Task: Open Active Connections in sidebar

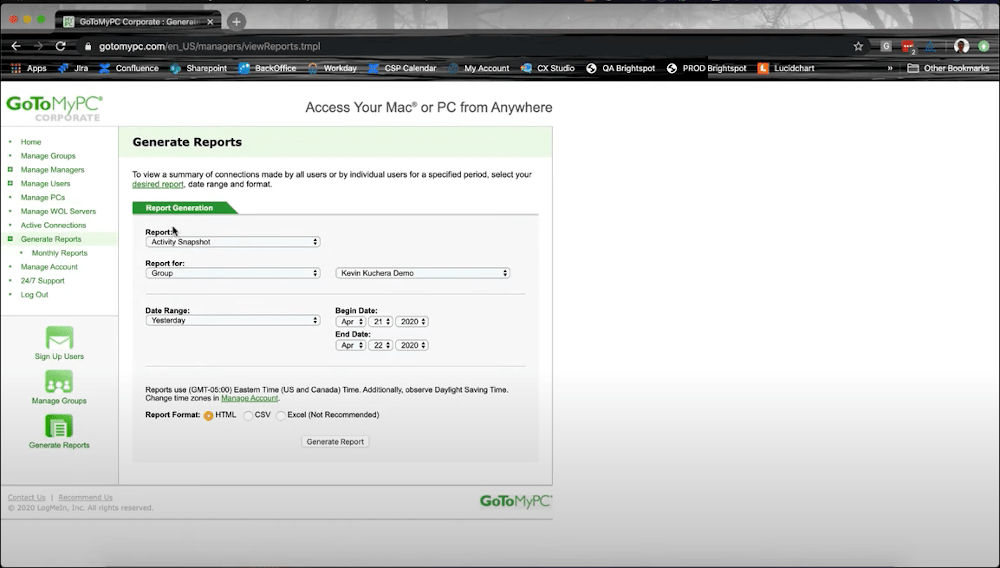Action: [x=53, y=225]
